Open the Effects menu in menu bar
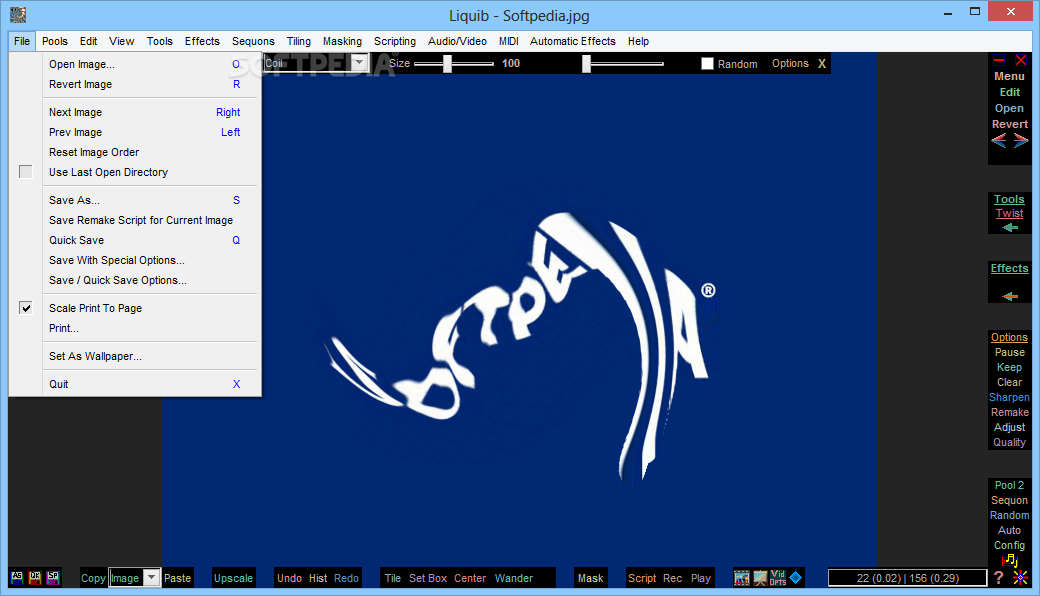Image resolution: width=1040 pixels, height=596 pixels. [202, 41]
